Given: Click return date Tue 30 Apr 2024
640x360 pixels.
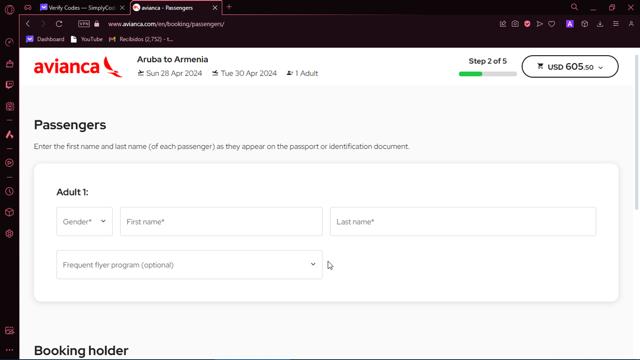Looking at the screenshot, I should click(244, 73).
